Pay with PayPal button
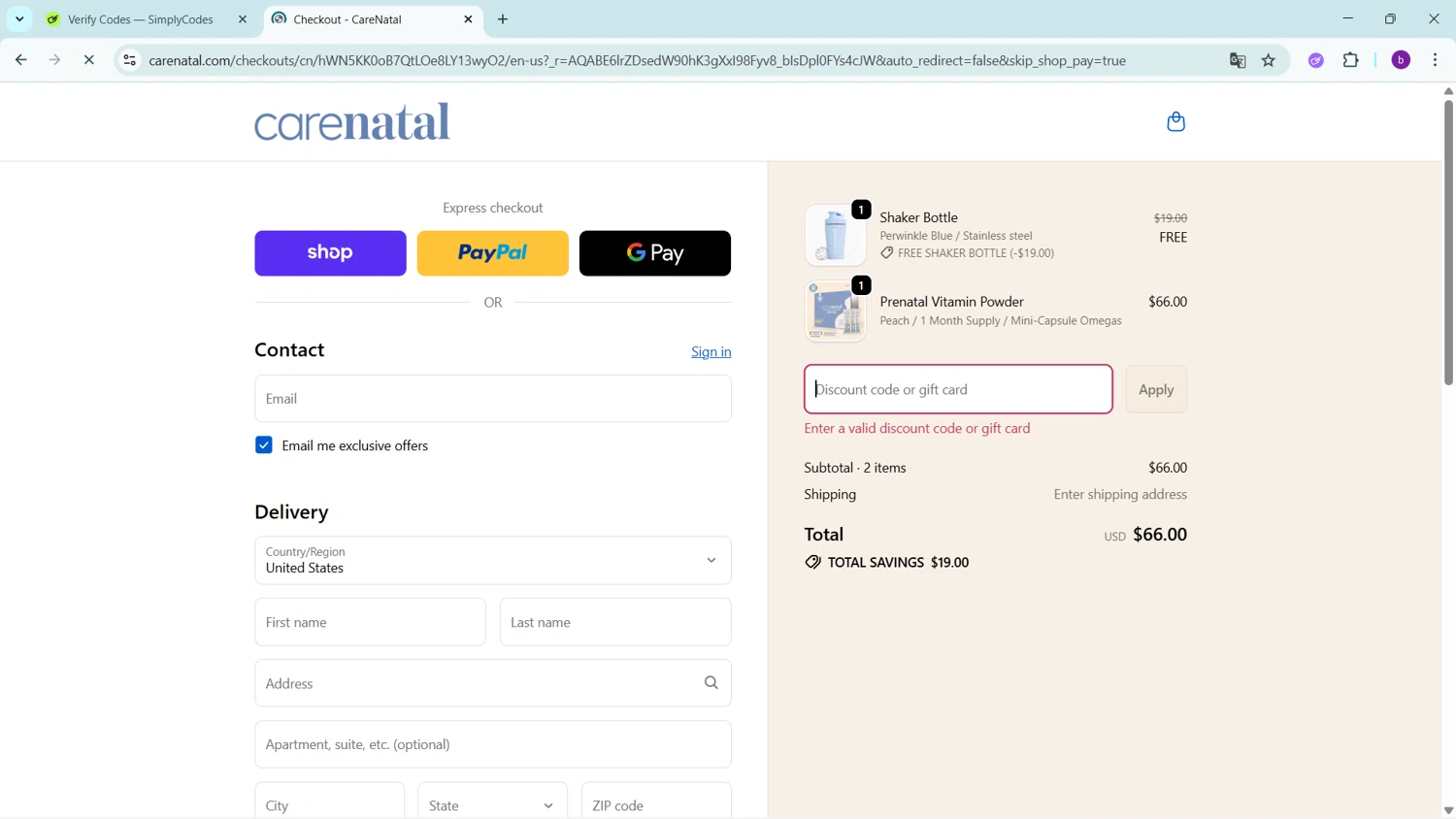This screenshot has height=819, width=1456. click(x=493, y=253)
